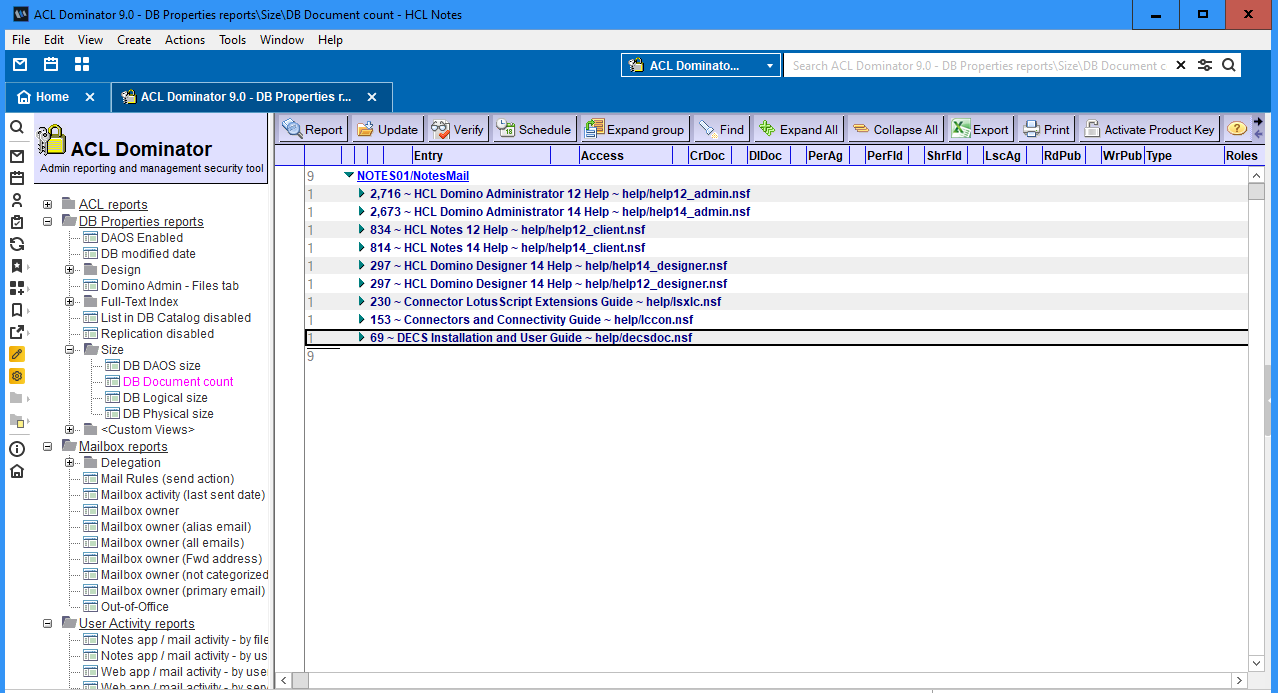Click Collapse All in the toolbar
The width and height of the screenshot is (1278, 693).
pos(894,129)
